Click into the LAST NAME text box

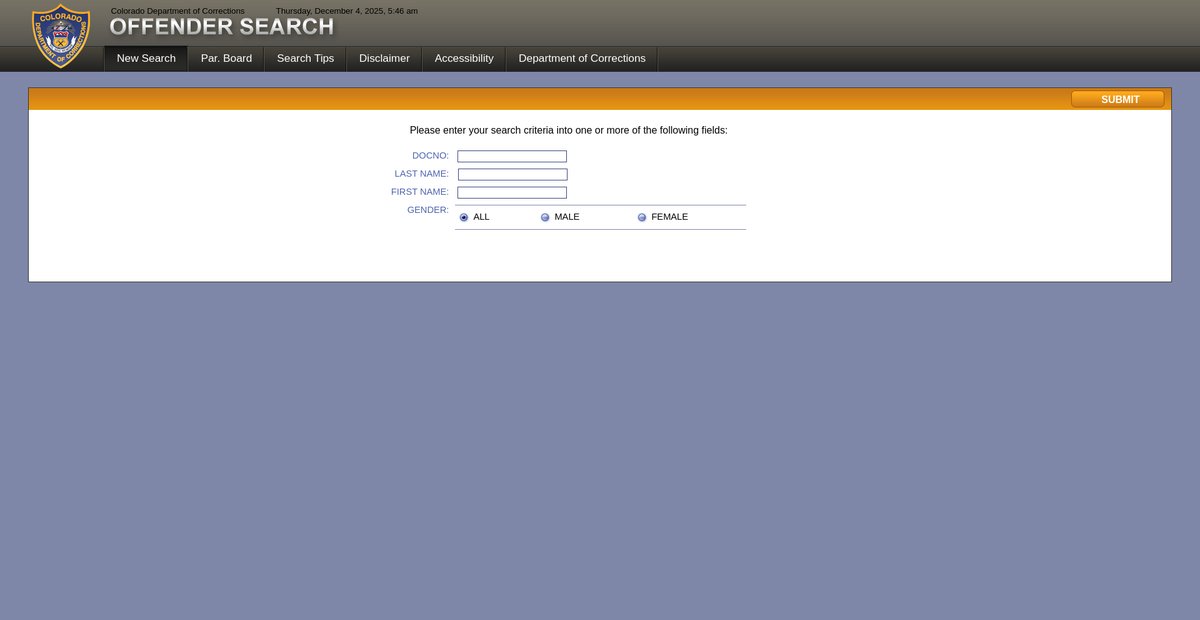click(512, 174)
